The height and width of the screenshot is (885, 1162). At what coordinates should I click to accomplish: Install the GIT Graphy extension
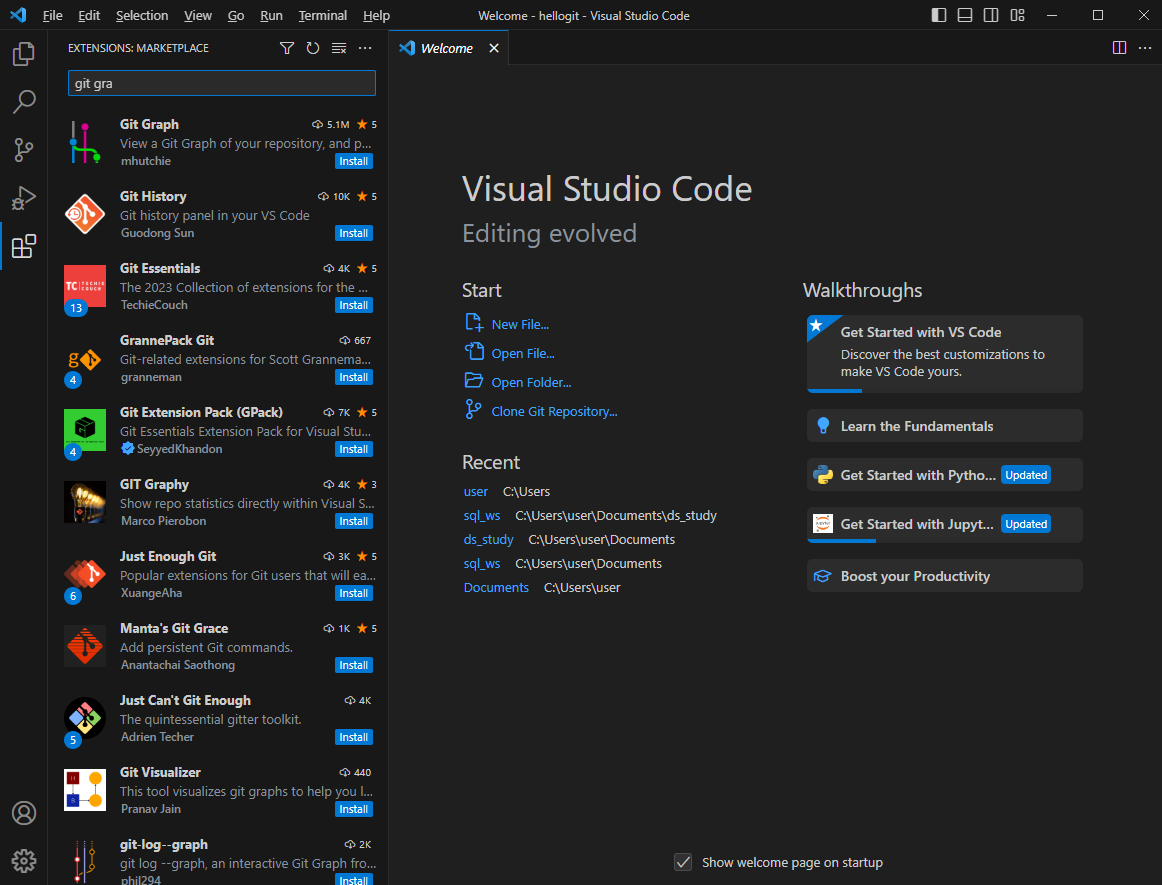pos(353,521)
